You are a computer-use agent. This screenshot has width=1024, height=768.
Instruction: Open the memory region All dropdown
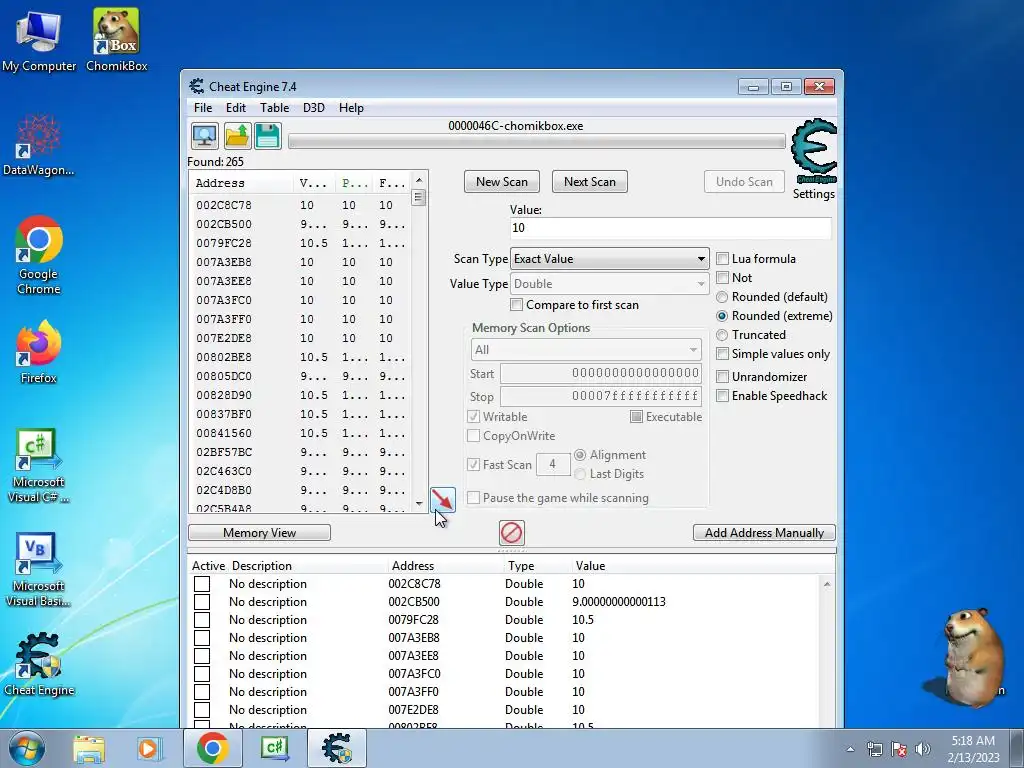586,349
